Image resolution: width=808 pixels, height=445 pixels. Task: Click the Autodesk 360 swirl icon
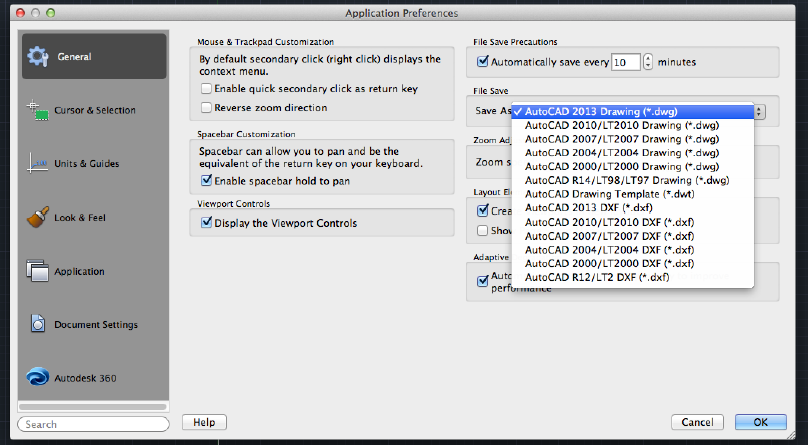pyautogui.click(x=38, y=378)
